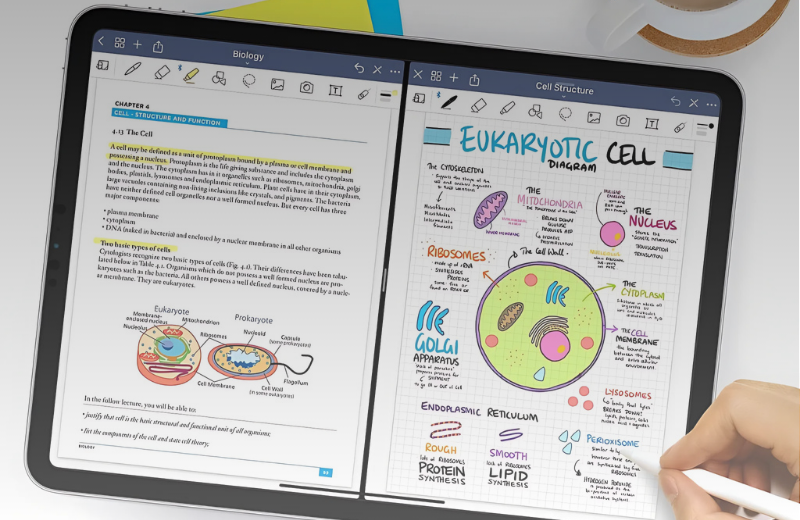Pick the yellow highlighter in the Biology pane

190,74
